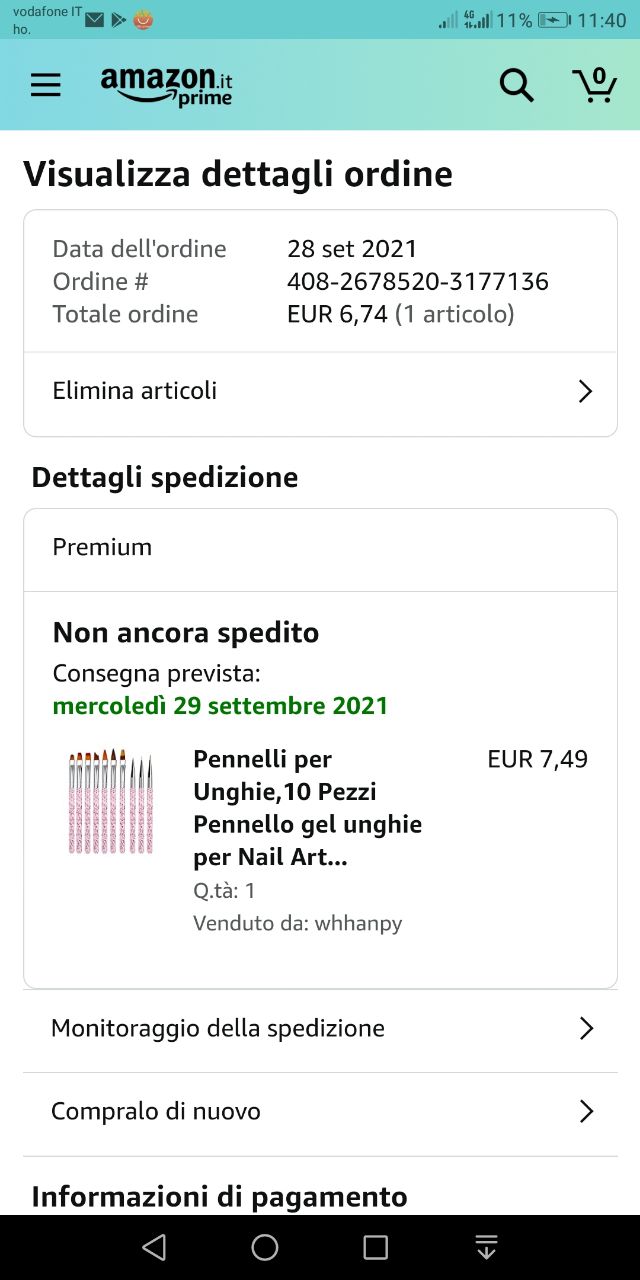Image resolution: width=640 pixels, height=1280 pixels.
Task: Choose Compralo di nuovo
Action: point(156,1112)
